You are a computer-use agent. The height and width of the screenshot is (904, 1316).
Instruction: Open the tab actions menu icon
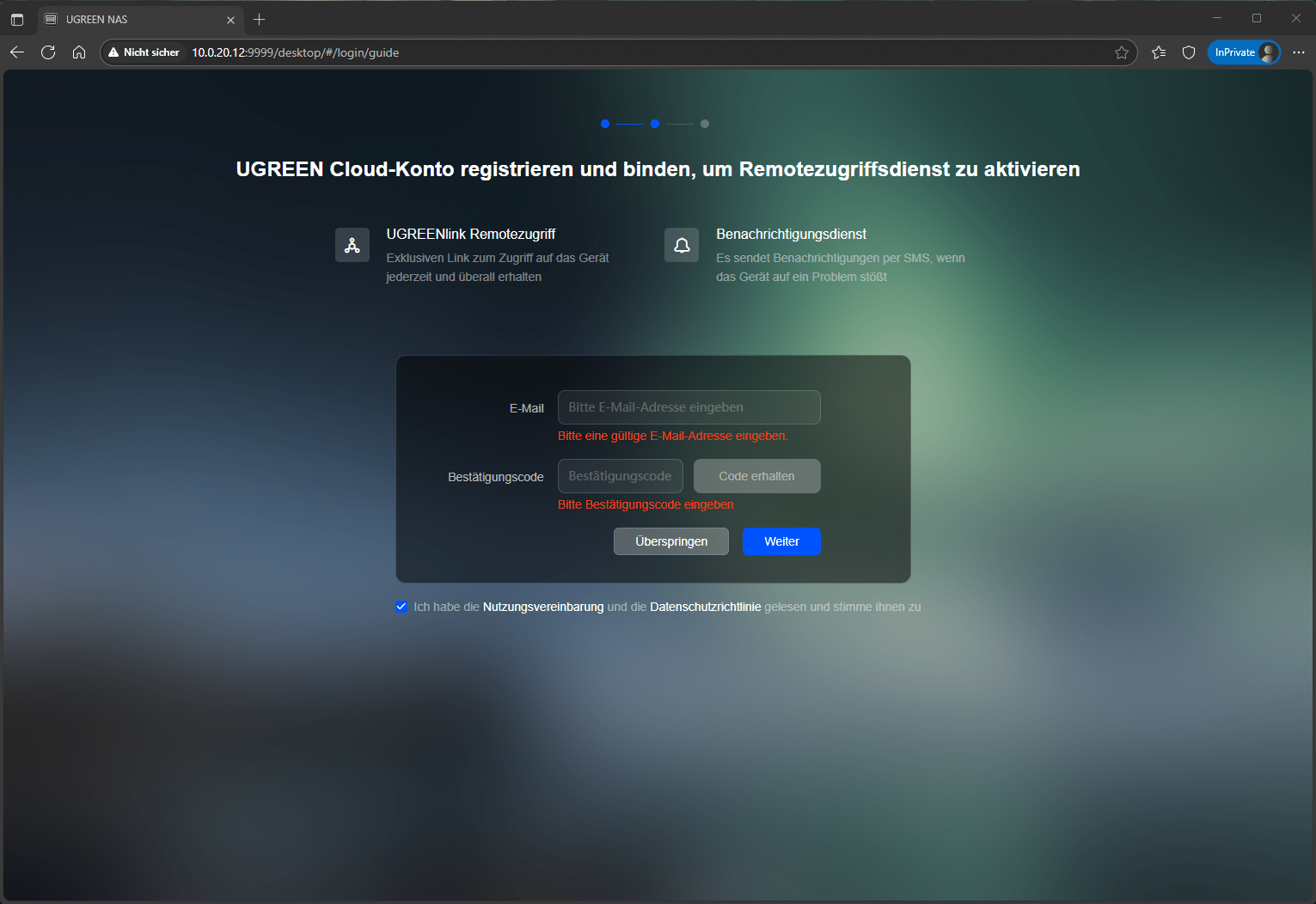point(17,19)
